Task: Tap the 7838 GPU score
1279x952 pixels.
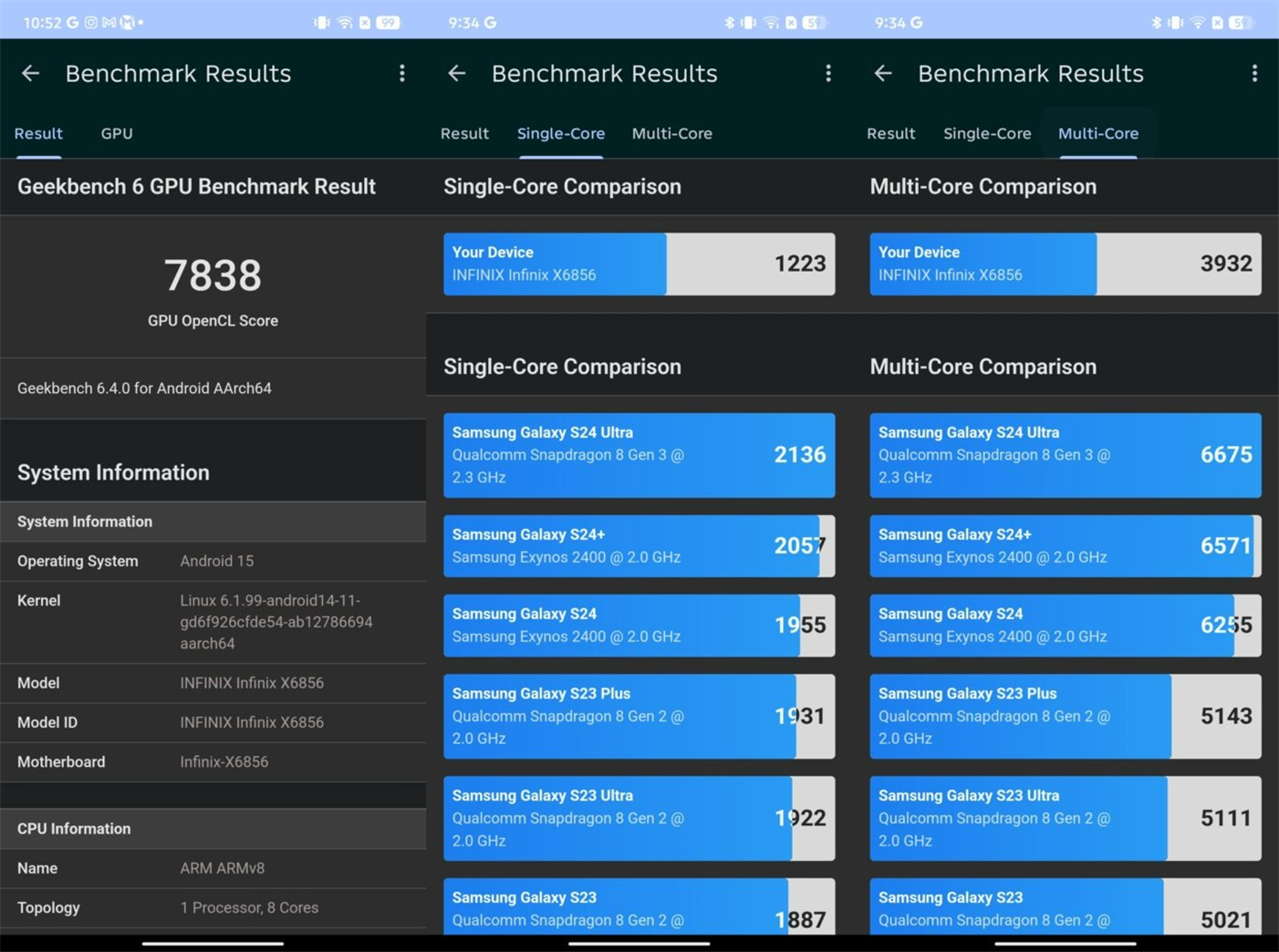Action: pos(213,275)
